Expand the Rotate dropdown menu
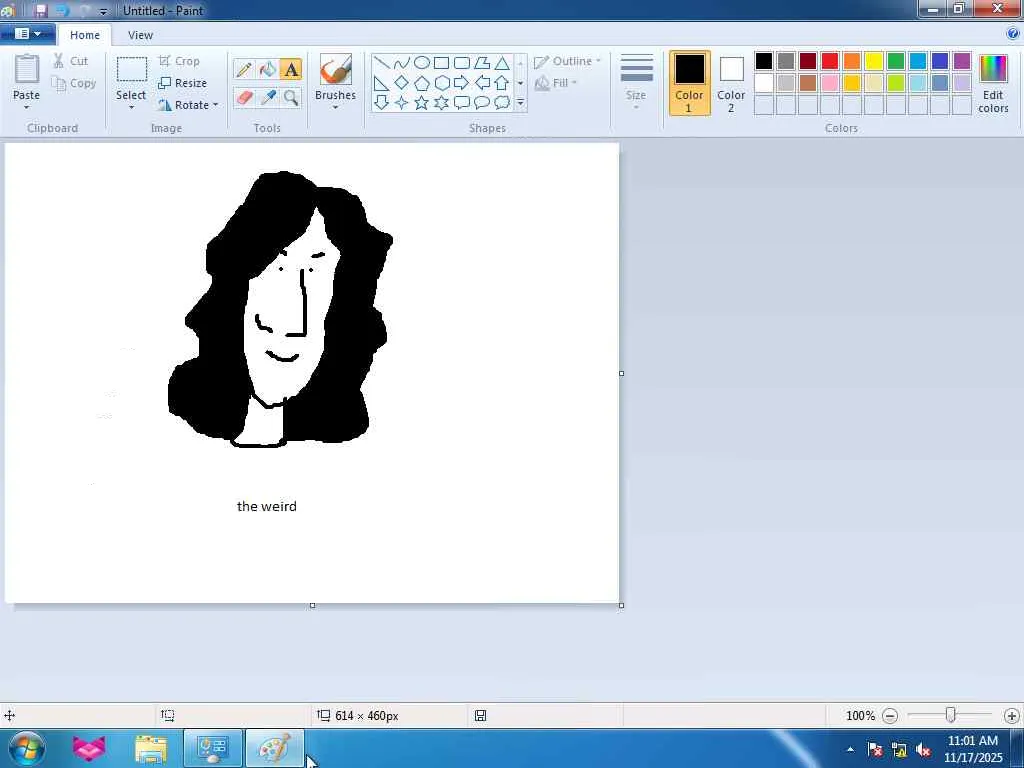Image resolution: width=1024 pixels, height=768 pixels. (x=214, y=105)
